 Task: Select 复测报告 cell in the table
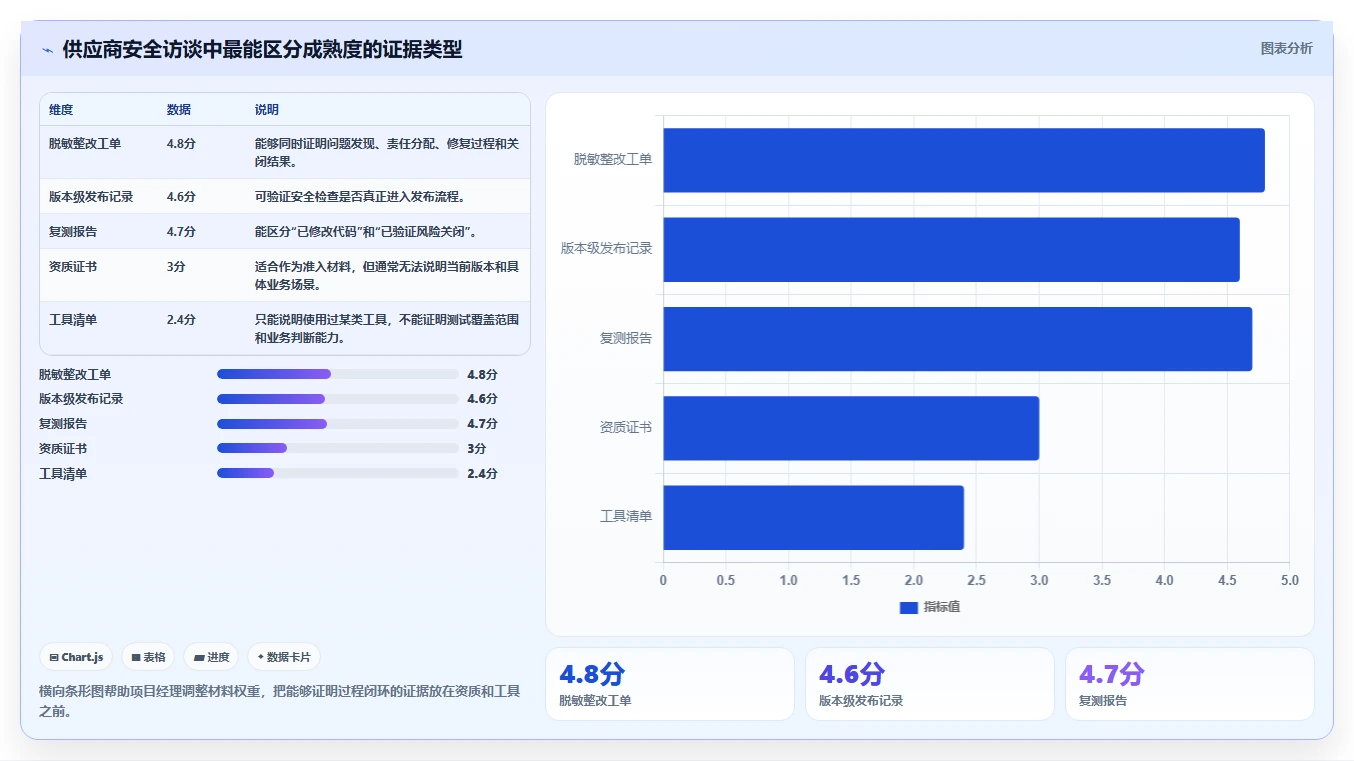point(73,232)
